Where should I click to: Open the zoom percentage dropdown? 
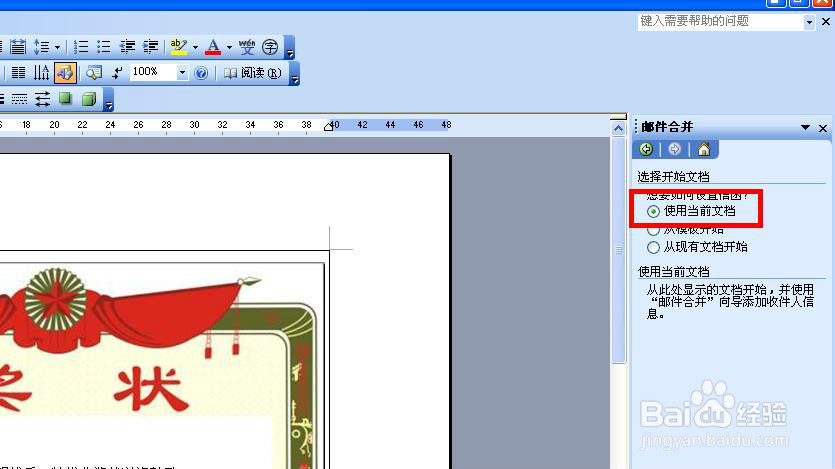tap(182, 72)
